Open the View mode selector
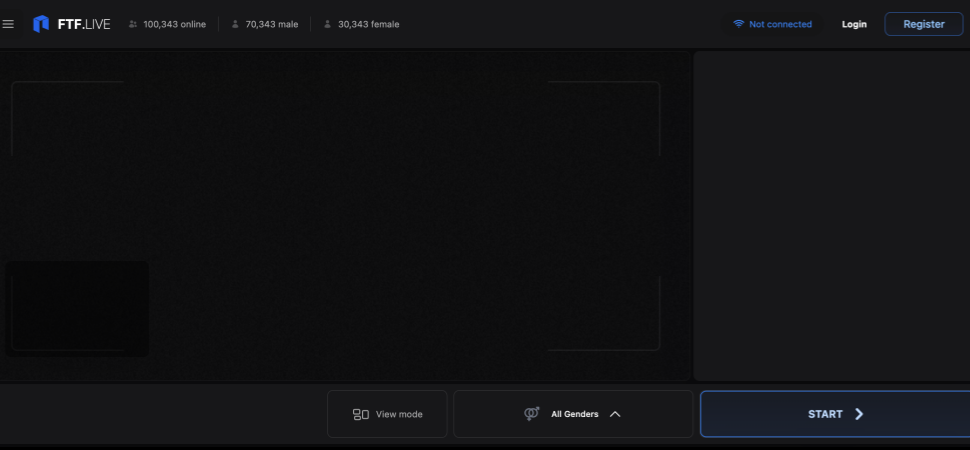Screen dimensions: 970x450 pos(387,414)
